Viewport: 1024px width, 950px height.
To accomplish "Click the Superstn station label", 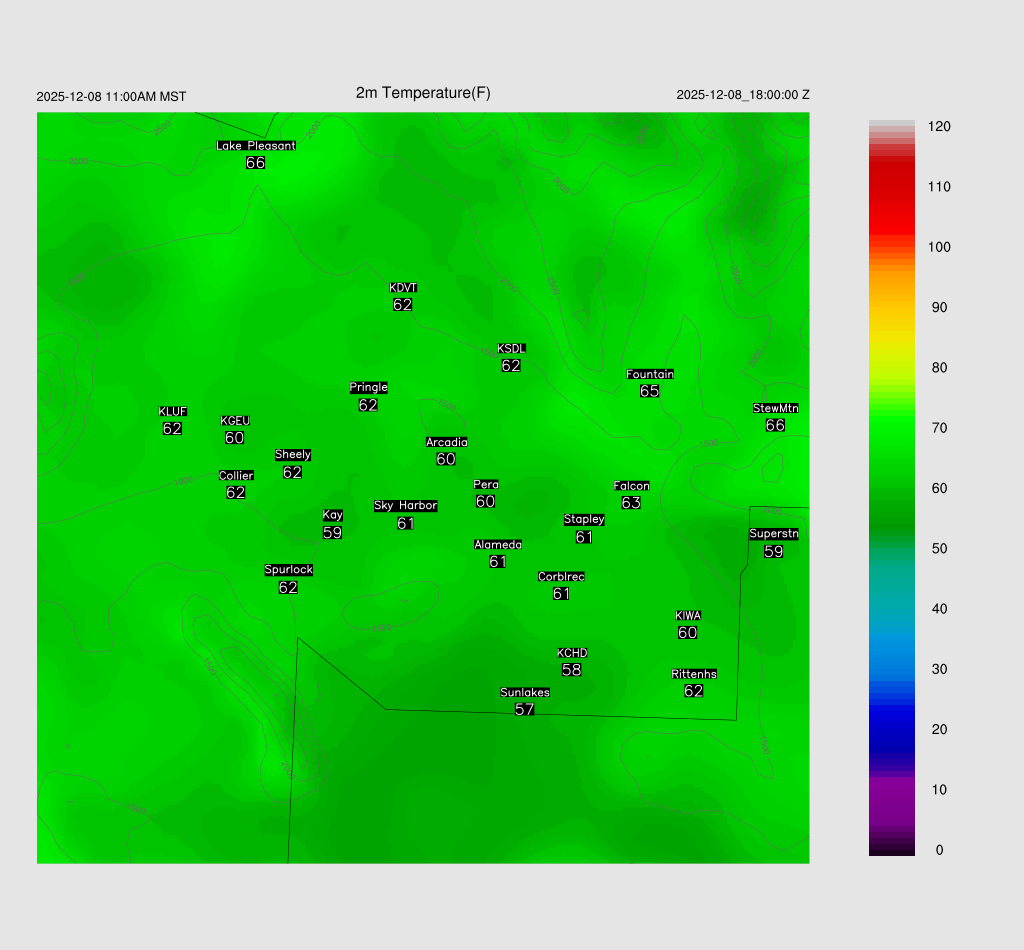I will click(774, 534).
